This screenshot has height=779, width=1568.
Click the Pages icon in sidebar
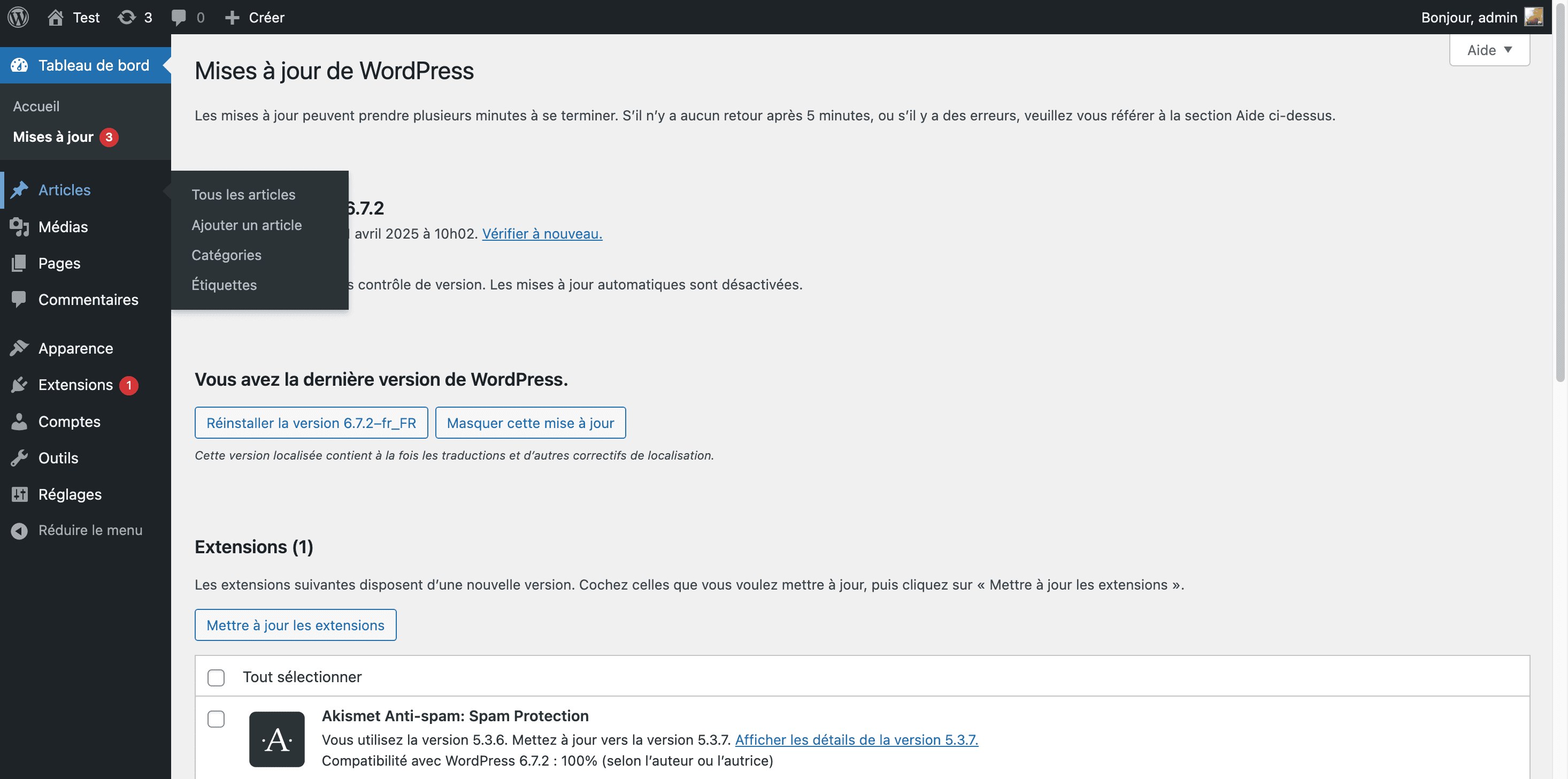point(19,263)
